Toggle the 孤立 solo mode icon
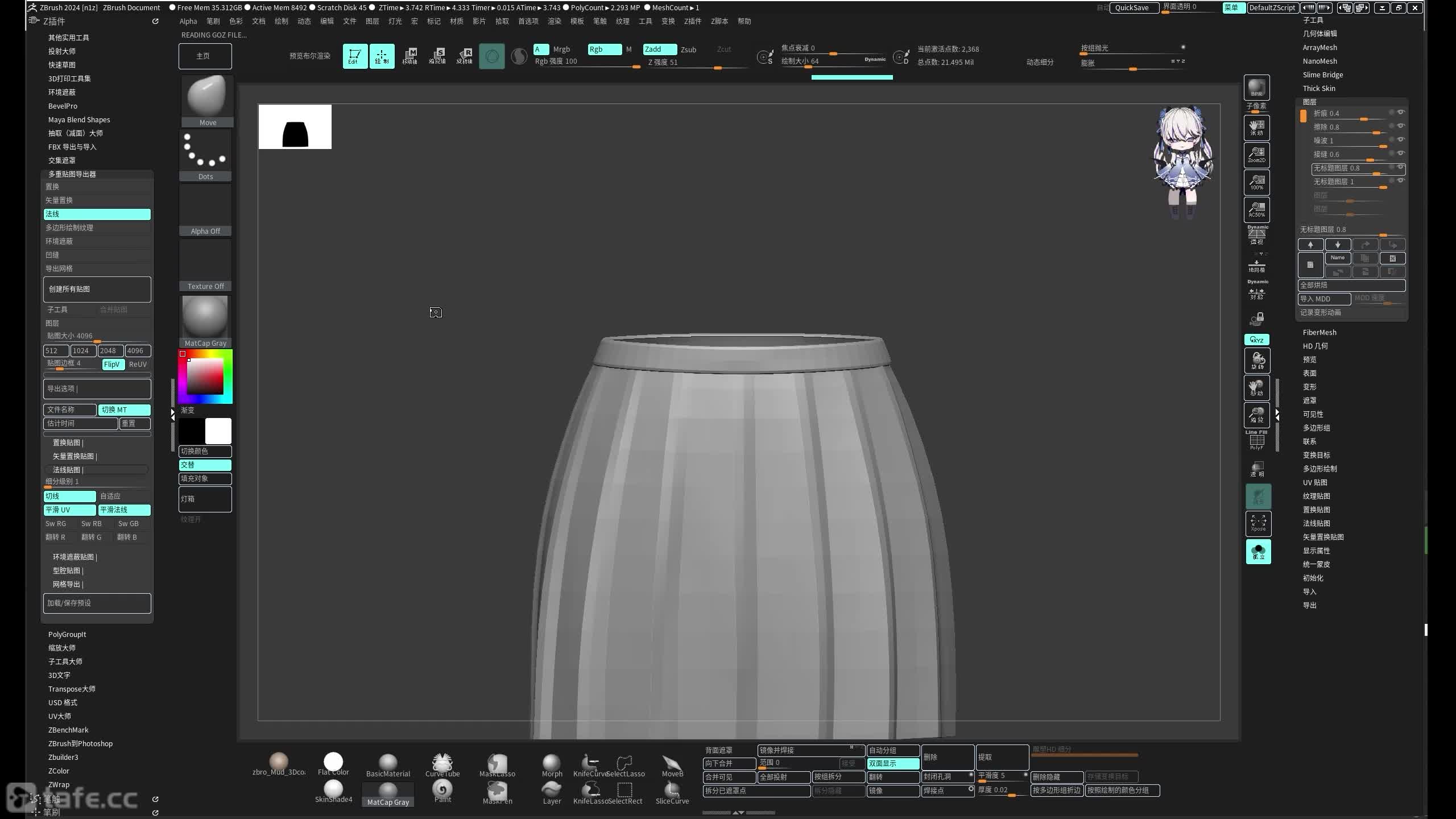 pyautogui.click(x=1258, y=551)
